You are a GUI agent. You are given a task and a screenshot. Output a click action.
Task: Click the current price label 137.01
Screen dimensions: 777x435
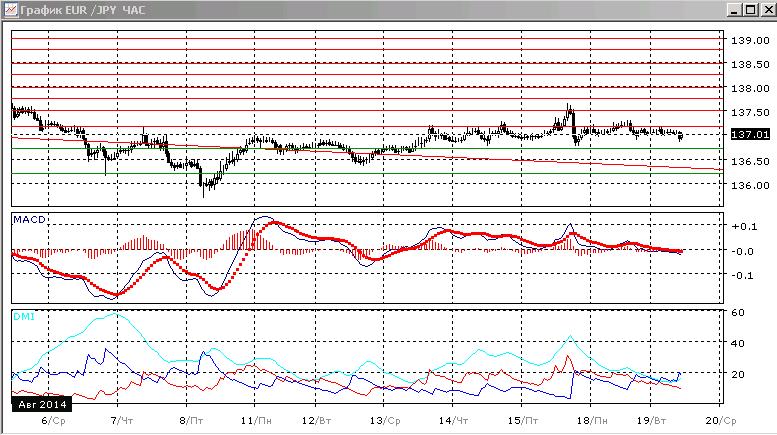coord(750,134)
